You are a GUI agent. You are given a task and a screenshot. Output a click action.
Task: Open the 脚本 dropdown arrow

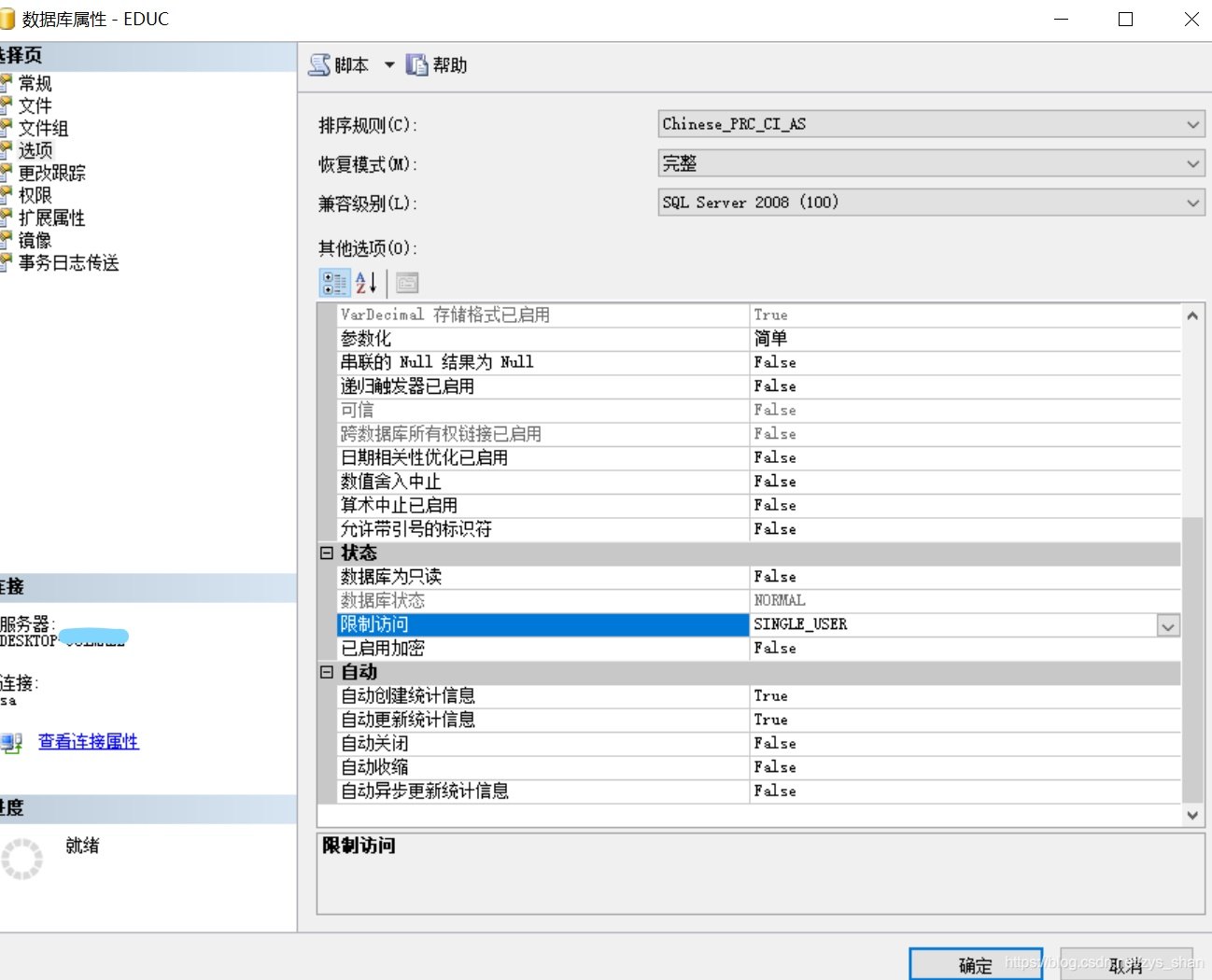389,64
